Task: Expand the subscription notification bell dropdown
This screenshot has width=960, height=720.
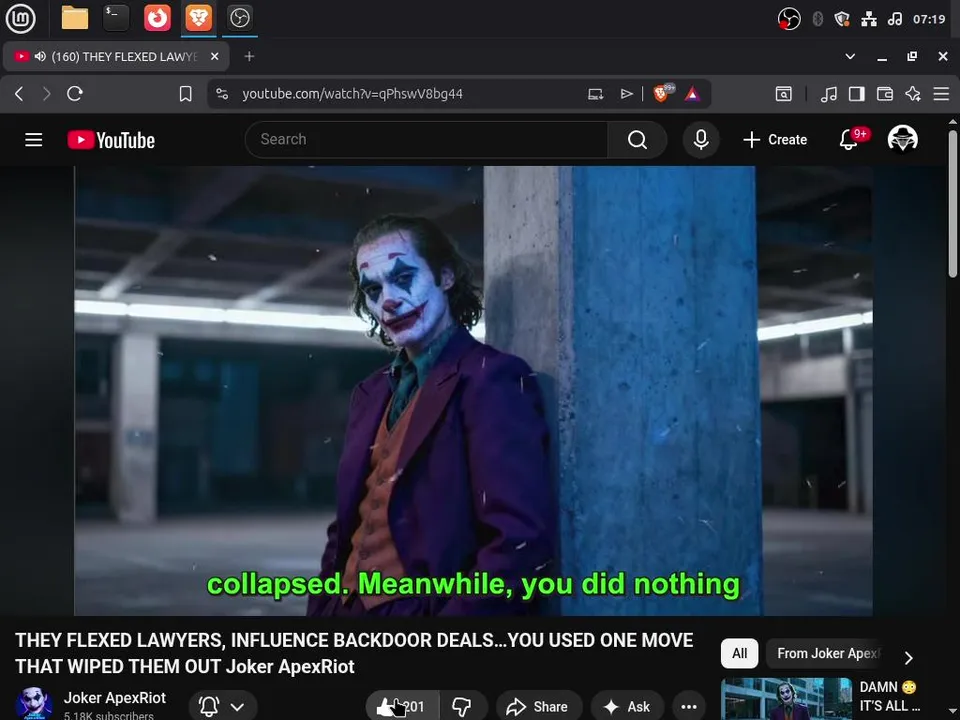Action: coord(223,707)
